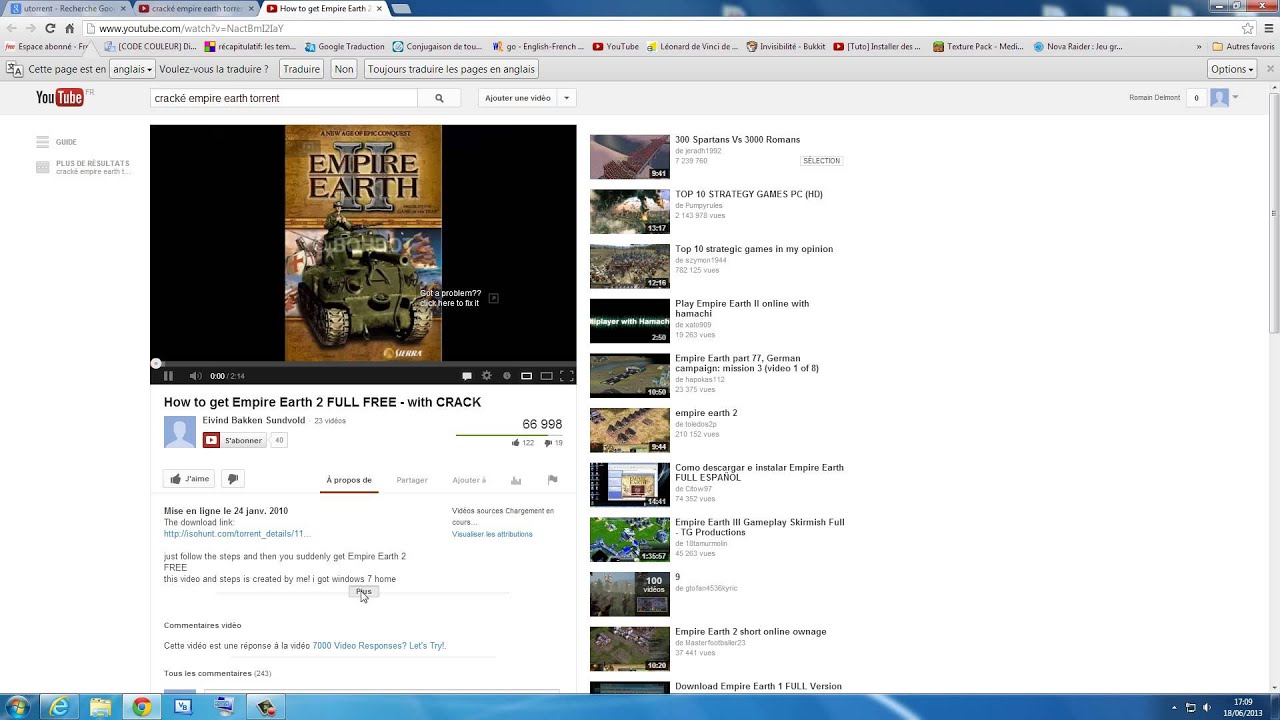The height and width of the screenshot is (720, 1280).
Task: Decline translation with Non button
Action: coord(344,69)
